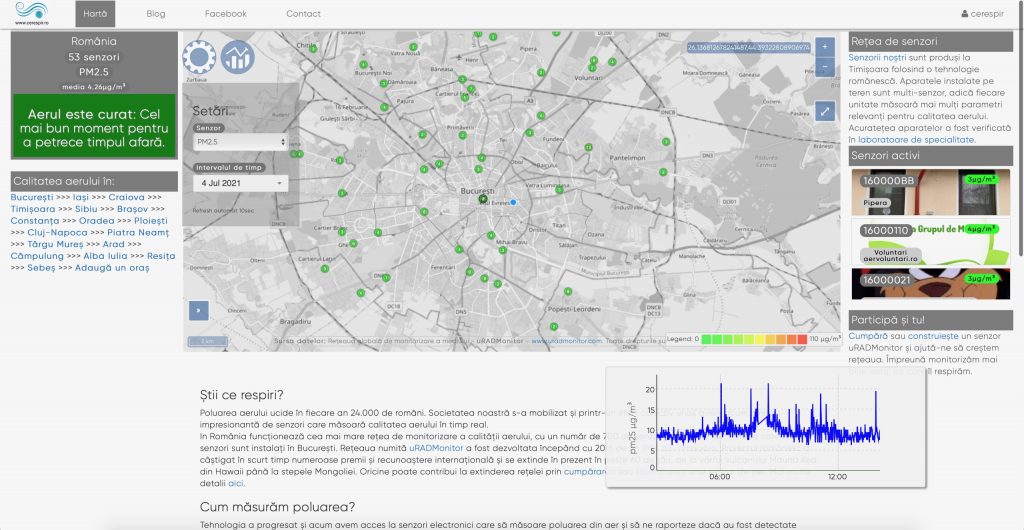Image resolution: width=1024 pixels, height=530 pixels.
Task: Open the Senzor PM2.5 dropdown
Action: pos(240,142)
